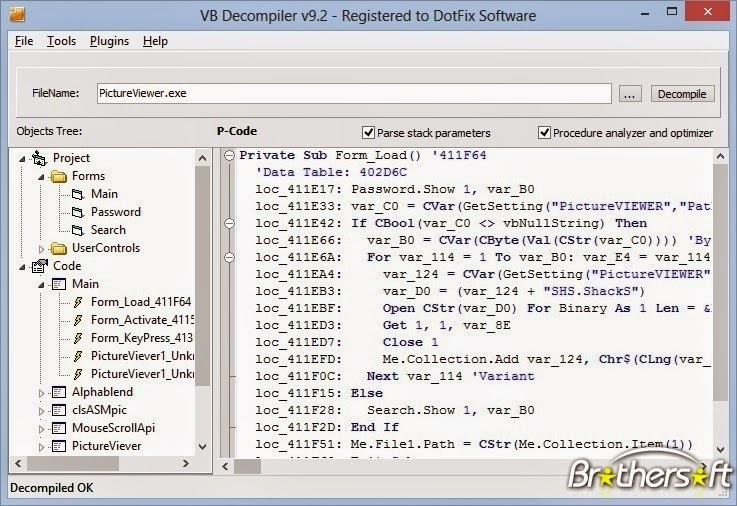This screenshot has height=506, width=737.
Task: Collapse the Code tree node
Action: [x=22, y=267]
